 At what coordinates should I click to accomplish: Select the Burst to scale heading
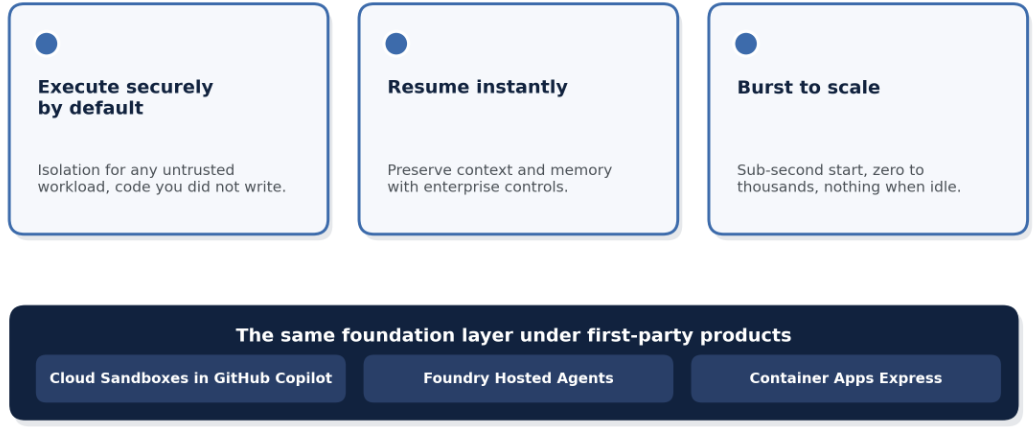pyautogui.click(x=808, y=87)
